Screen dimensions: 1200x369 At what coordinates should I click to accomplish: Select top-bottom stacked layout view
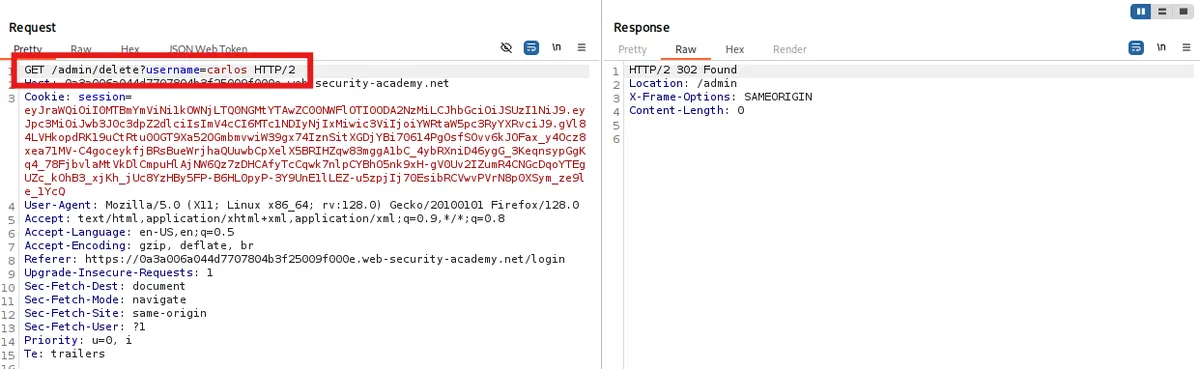(x=1161, y=11)
